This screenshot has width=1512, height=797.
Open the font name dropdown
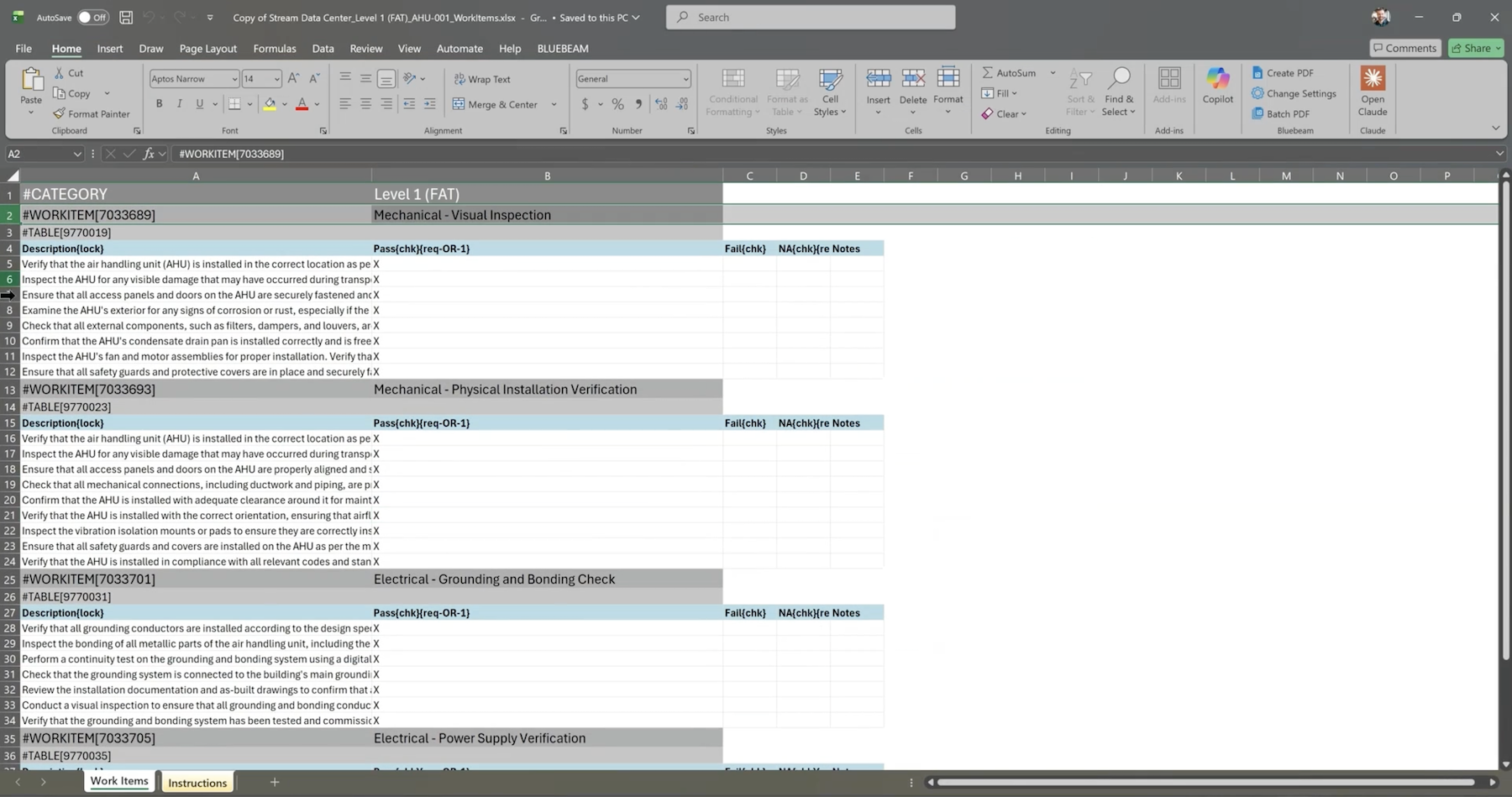[x=234, y=79]
